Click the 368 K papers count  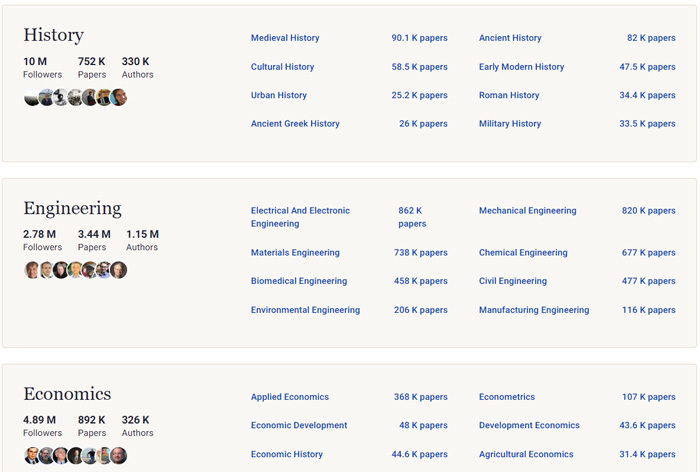pyautogui.click(x=421, y=397)
